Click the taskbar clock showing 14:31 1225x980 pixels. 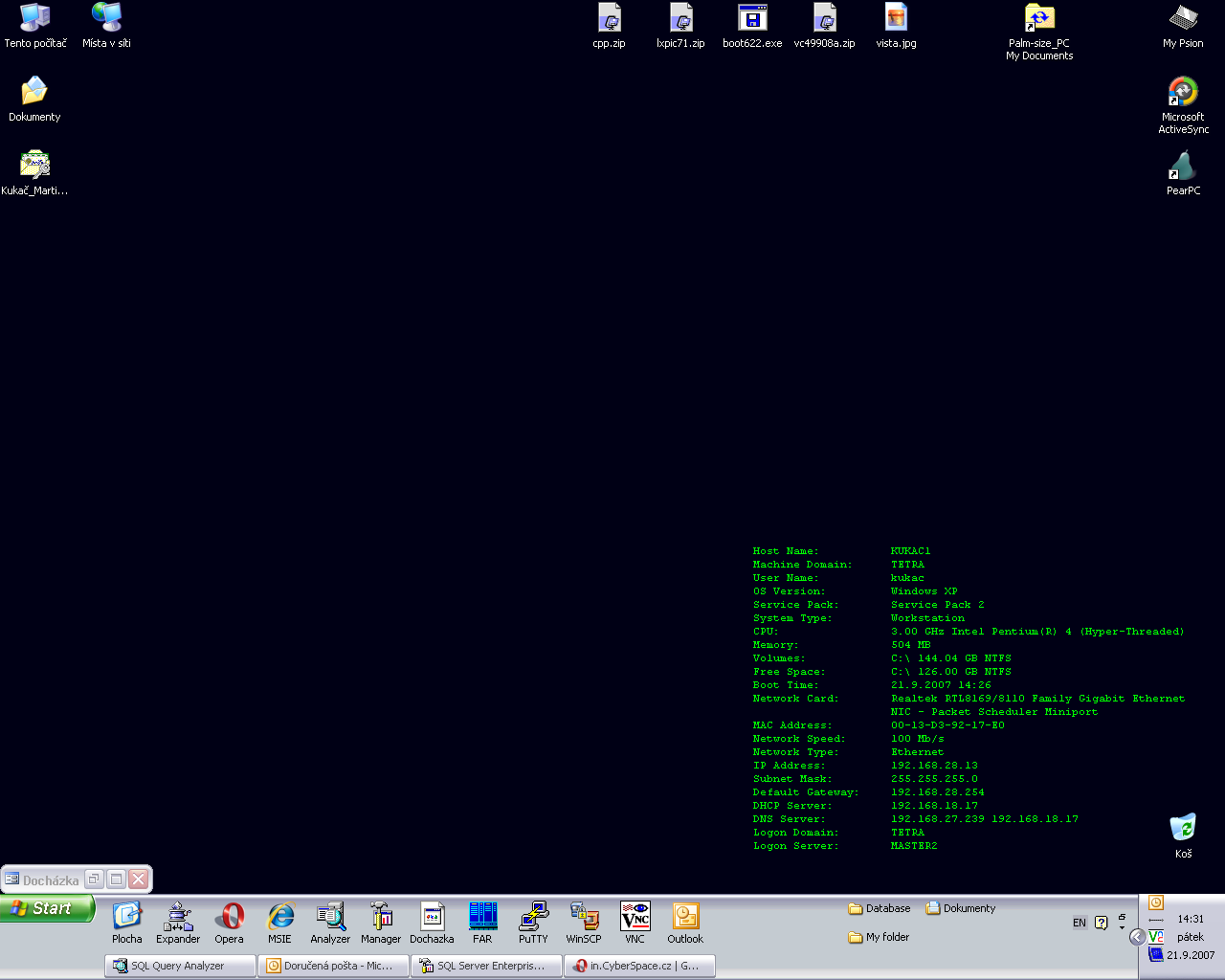click(x=1191, y=919)
